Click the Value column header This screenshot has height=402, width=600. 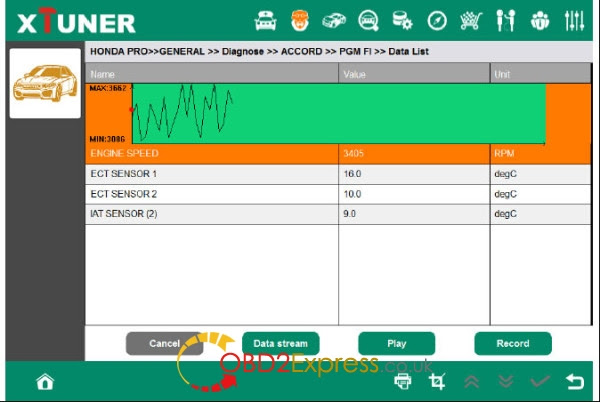tap(414, 74)
